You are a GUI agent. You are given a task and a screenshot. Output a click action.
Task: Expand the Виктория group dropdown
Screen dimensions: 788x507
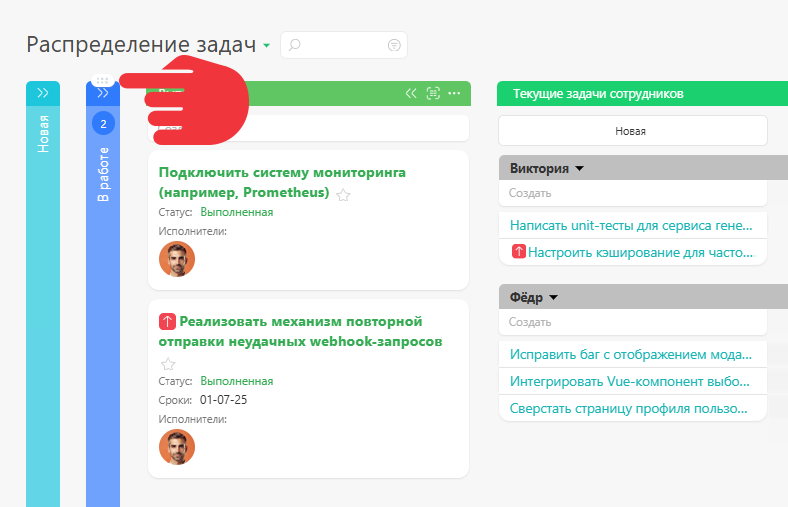pos(579,169)
